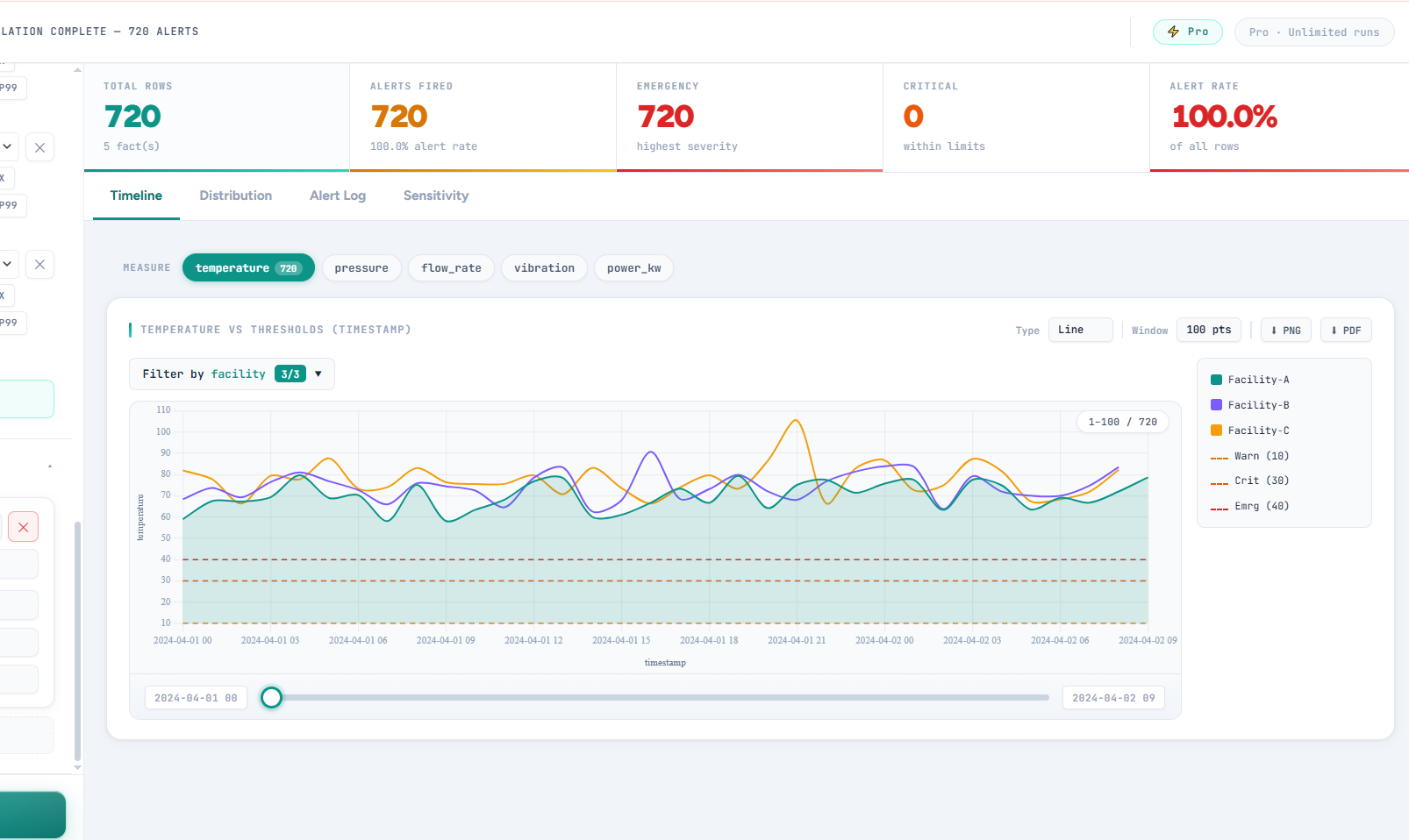The image size is (1409, 840).
Task: Open the chart Type dropdown showing Line
Action: [1080, 330]
